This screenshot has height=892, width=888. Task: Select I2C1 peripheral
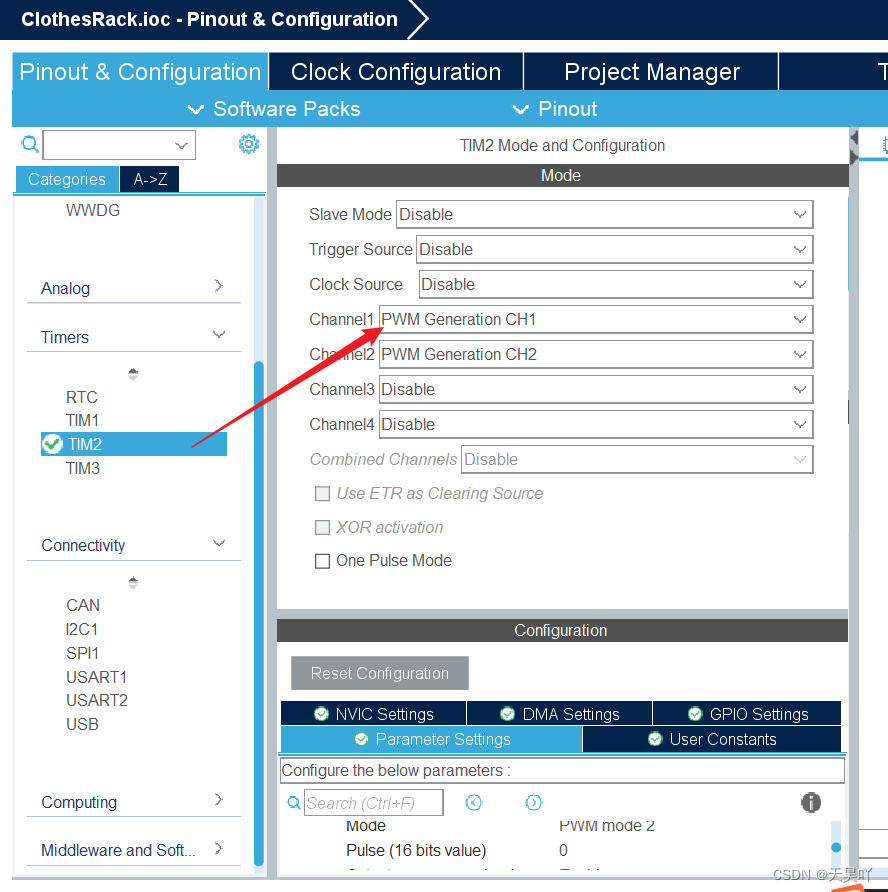click(82, 629)
